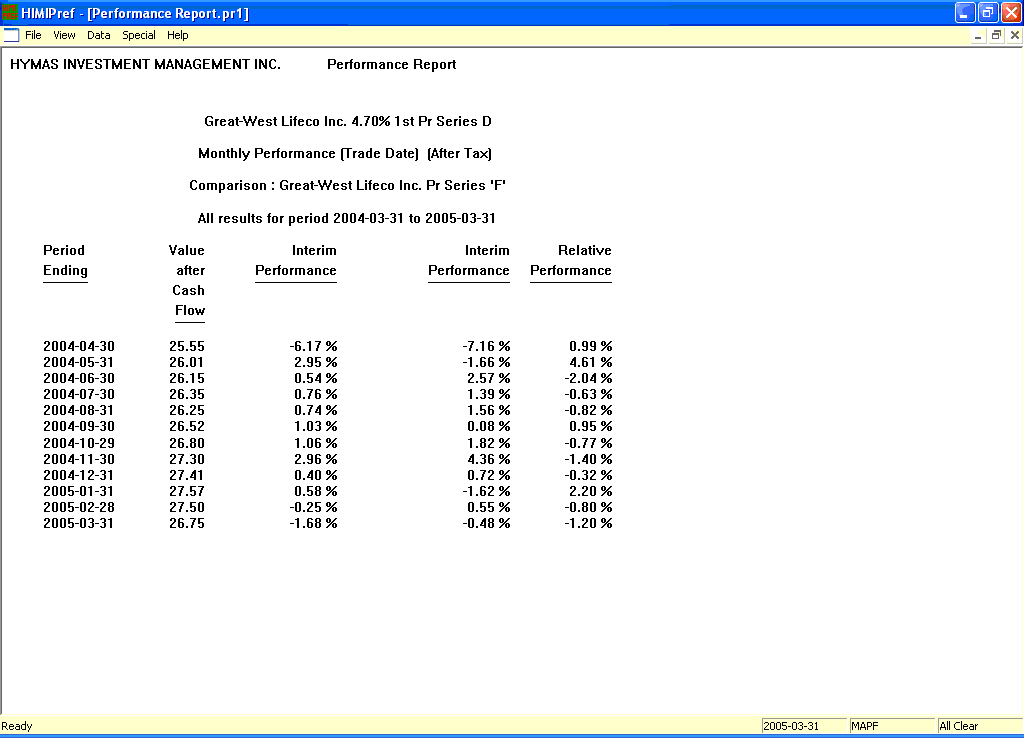Viewport: 1024px width, 738px height.
Task: Click the -7.16 % comparison performance value
Action: [x=487, y=346]
